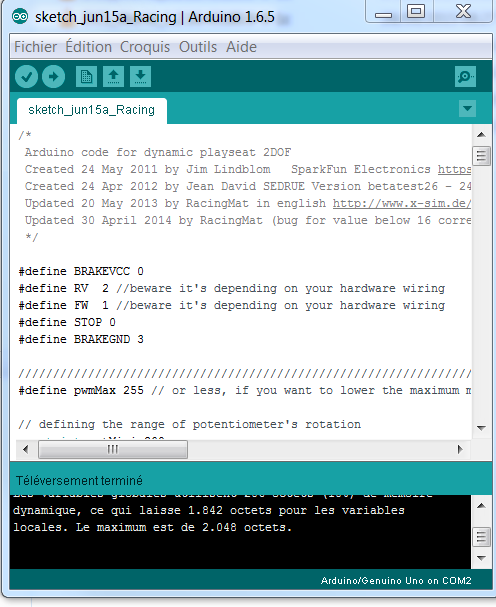Screen dimensions: 496x607
Task: Open the Fichier menu
Action: (35, 47)
